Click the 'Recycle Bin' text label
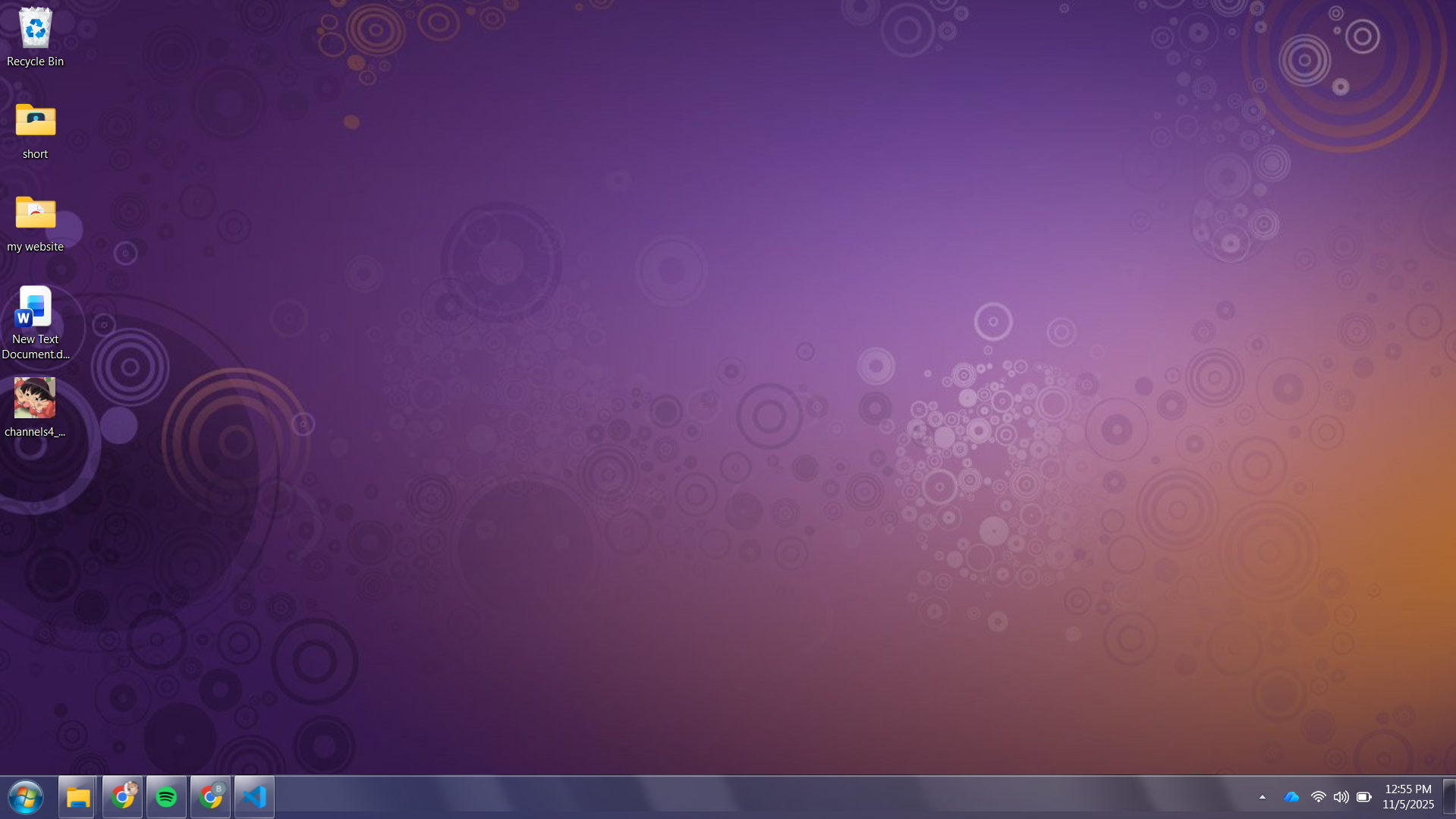 tap(35, 61)
